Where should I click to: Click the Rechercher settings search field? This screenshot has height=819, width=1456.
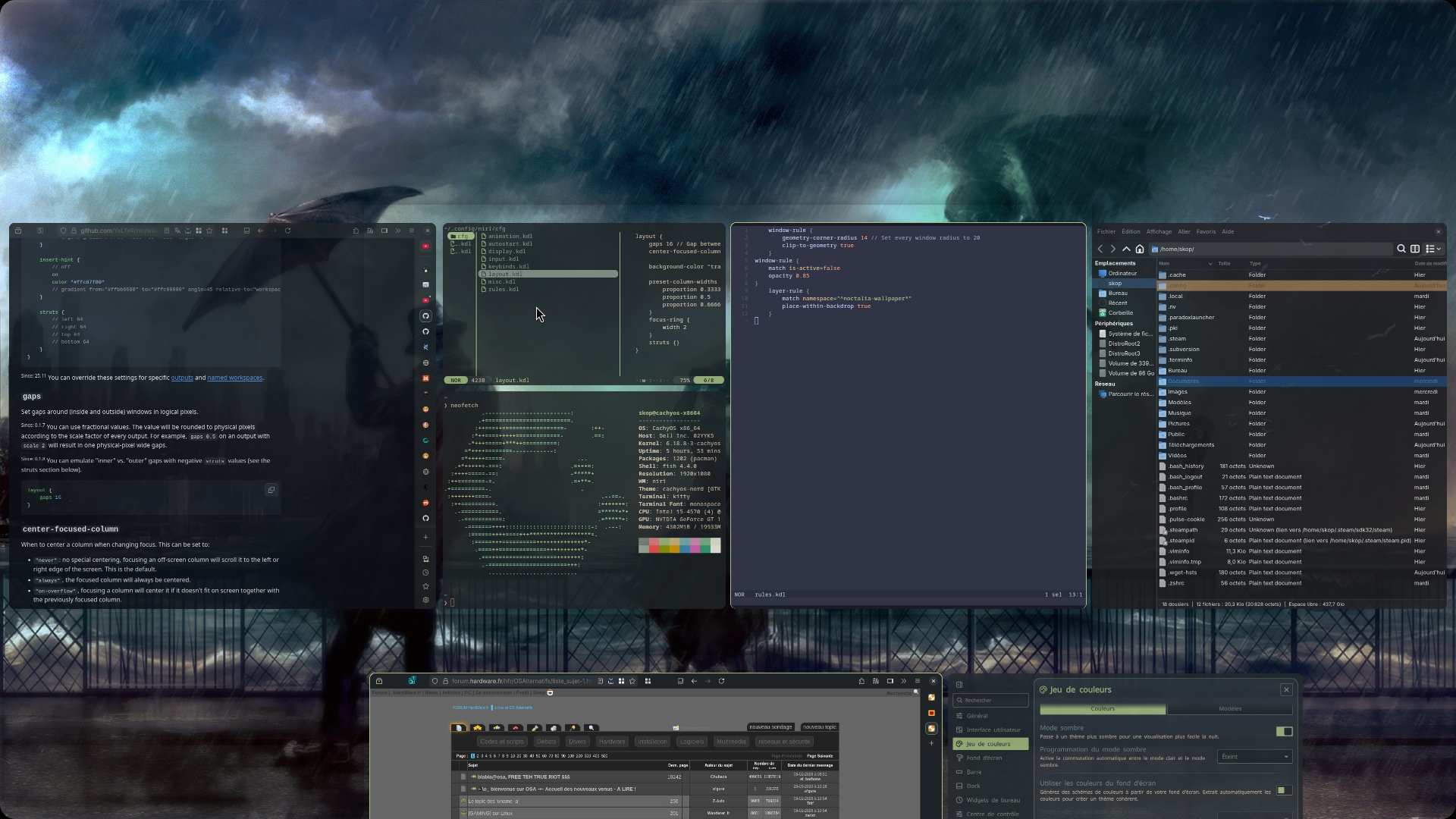click(991, 701)
